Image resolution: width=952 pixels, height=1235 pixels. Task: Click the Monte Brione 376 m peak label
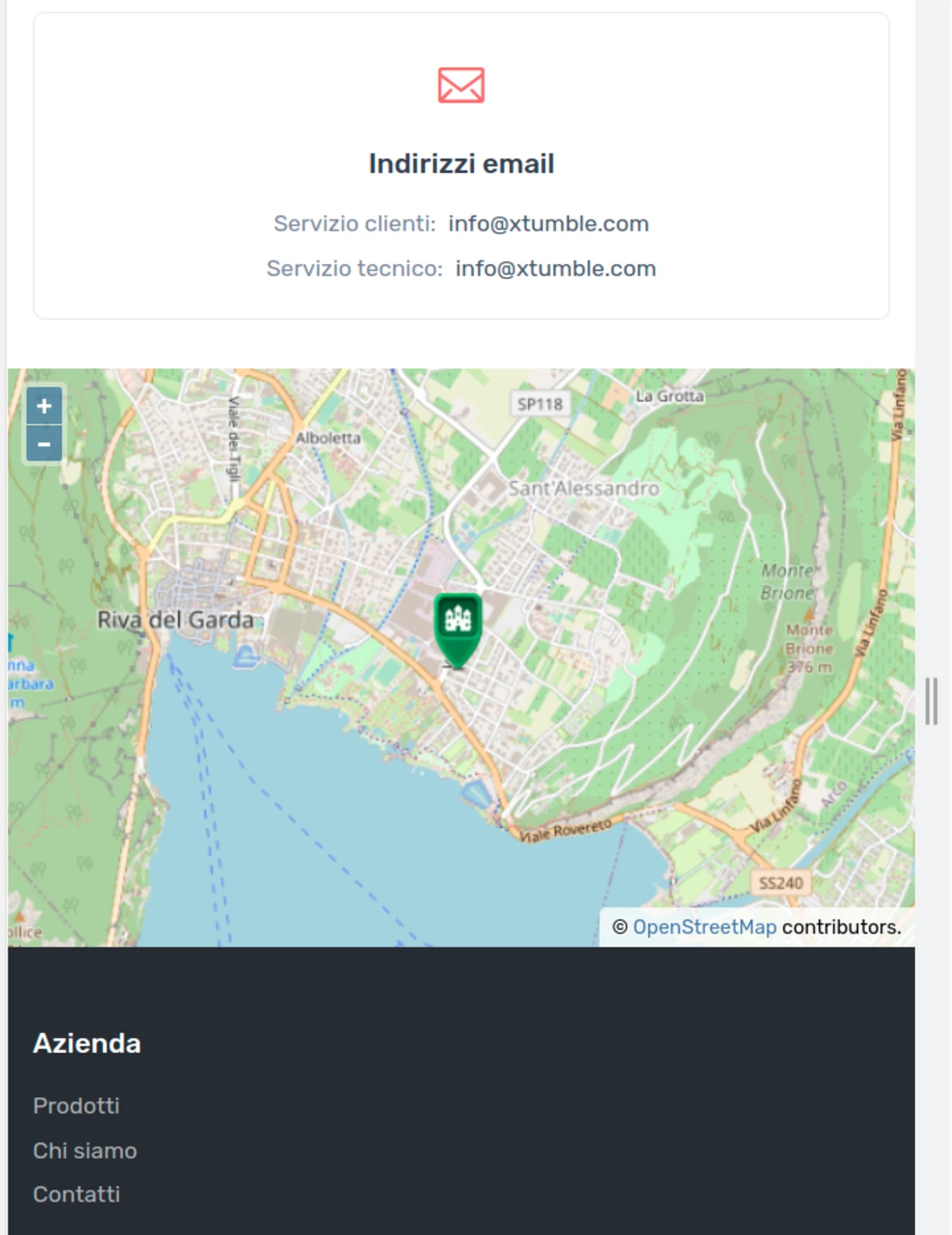(809, 648)
